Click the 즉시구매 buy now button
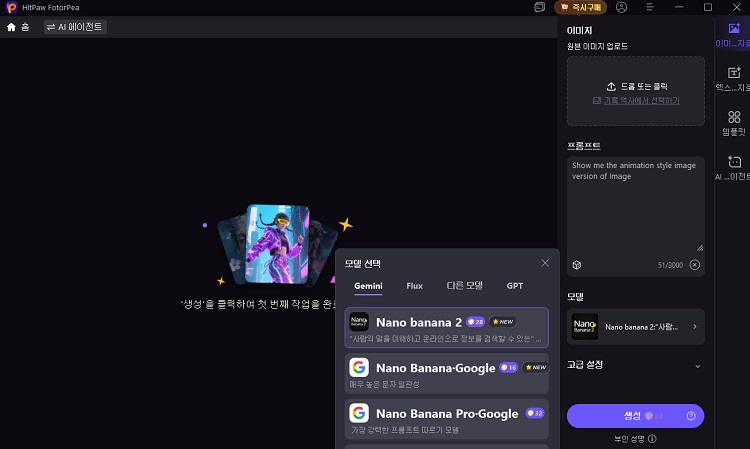This screenshot has width=750, height=449. 581,7
